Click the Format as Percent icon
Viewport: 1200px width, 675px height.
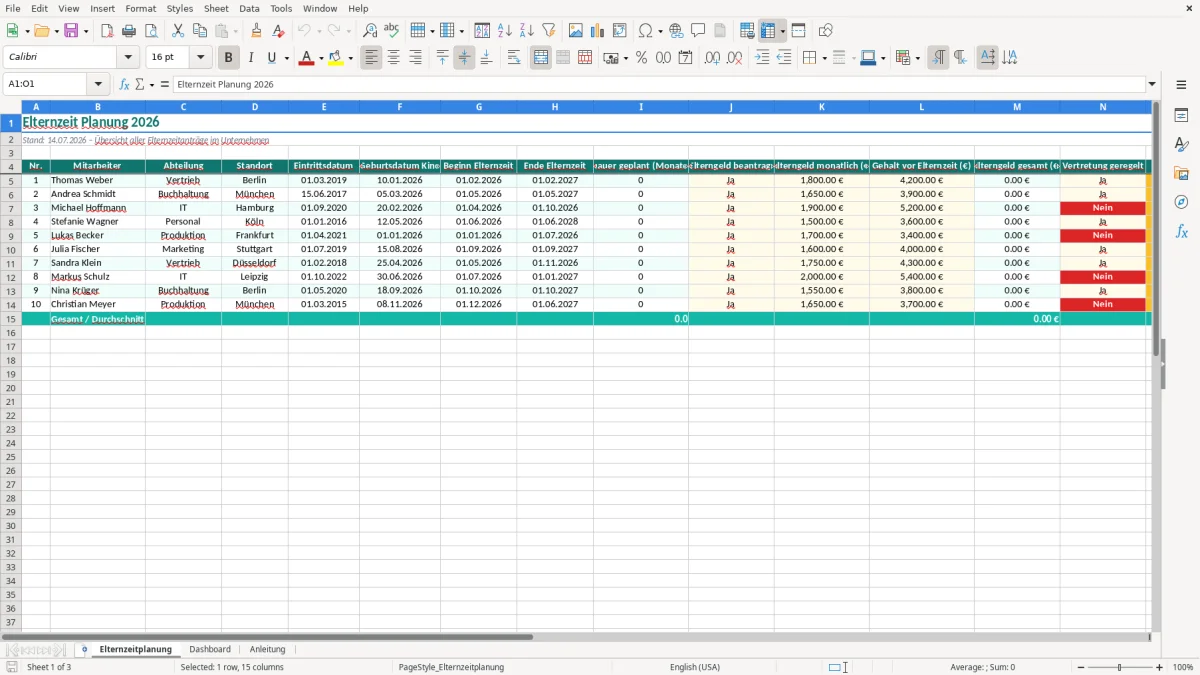coord(642,58)
